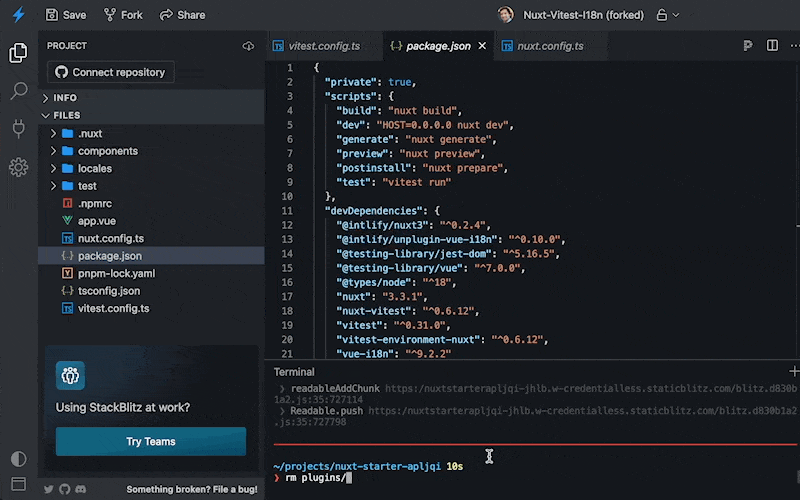Split the editor view
Screen dimensions: 800x500
point(772,45)
